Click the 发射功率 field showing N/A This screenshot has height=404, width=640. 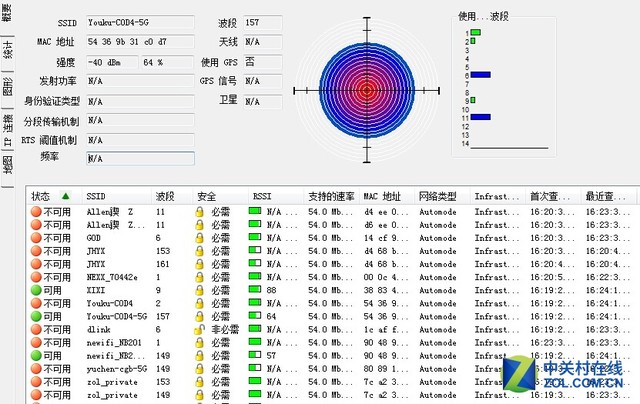pyautogui.click(x=140, y=81)
